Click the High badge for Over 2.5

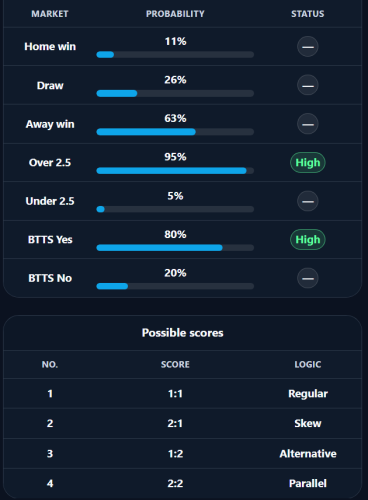(308, 163)
